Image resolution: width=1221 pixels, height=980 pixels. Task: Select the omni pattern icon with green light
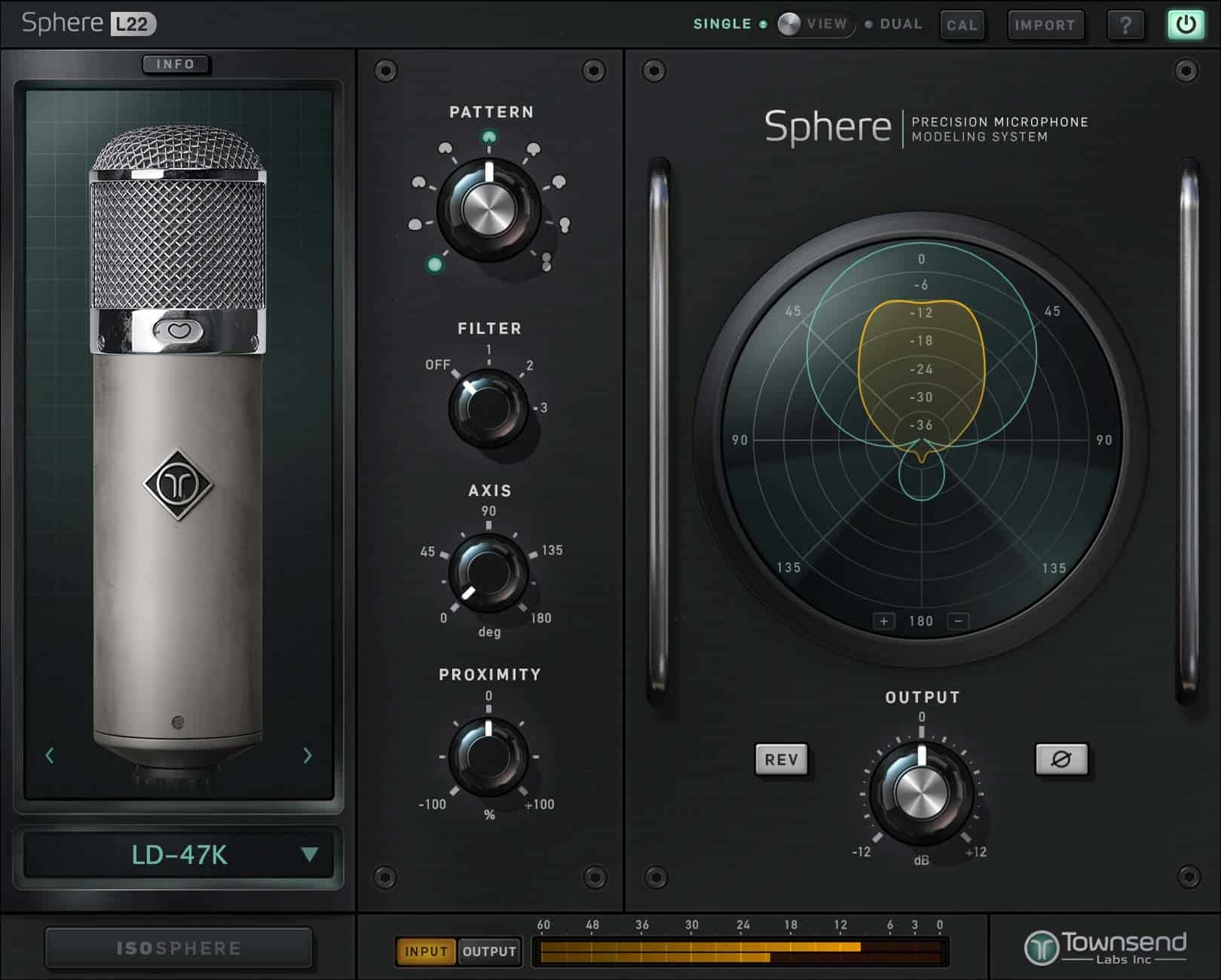(x=435, y=265)
